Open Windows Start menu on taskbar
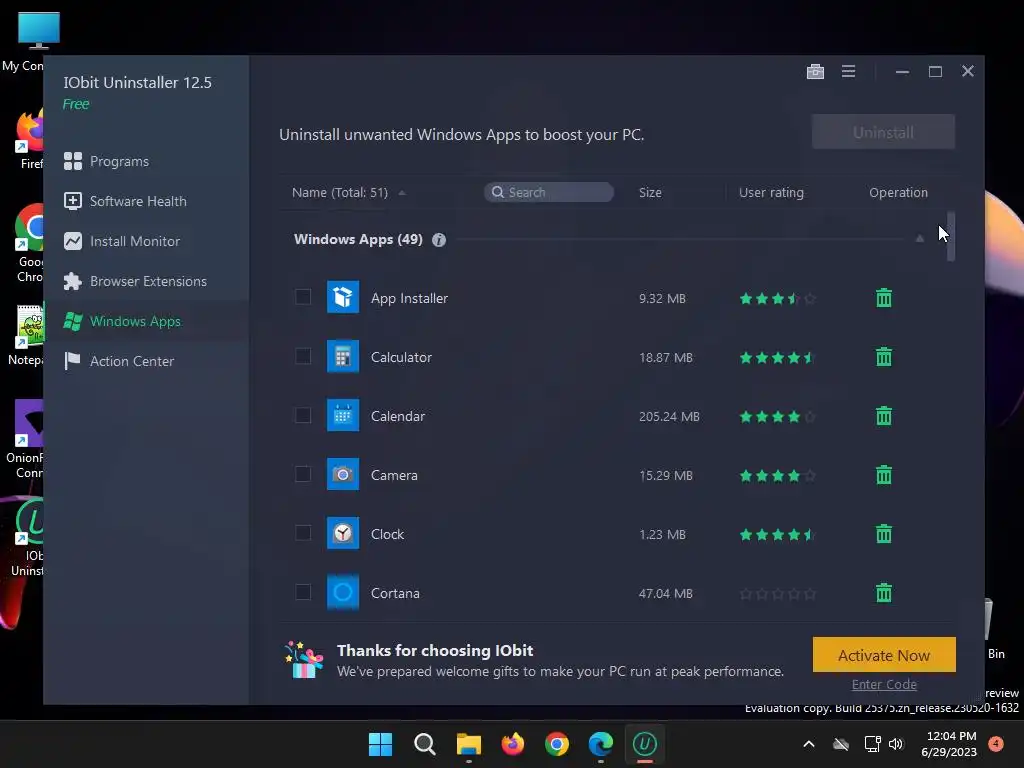Image resolution: width=1024 pixels, height=768 pixels. 380,744
